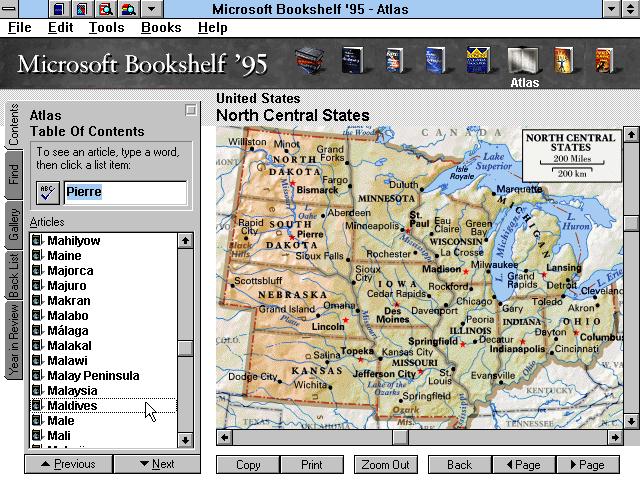Click the map vertical scroll-down arrow
Image resolution: width=640 pixels, height=480 pixels.
[x=631, y=421]
